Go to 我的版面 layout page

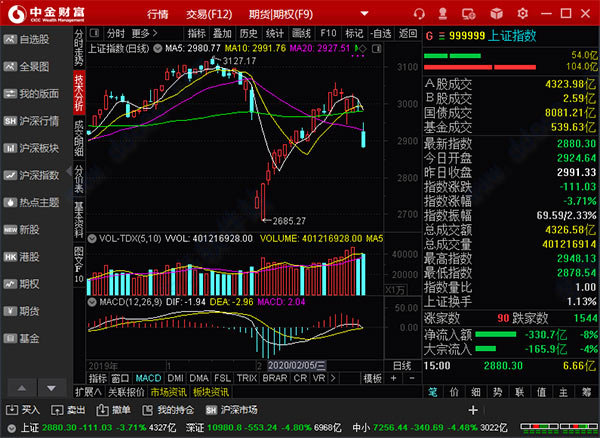click(31, 94)
